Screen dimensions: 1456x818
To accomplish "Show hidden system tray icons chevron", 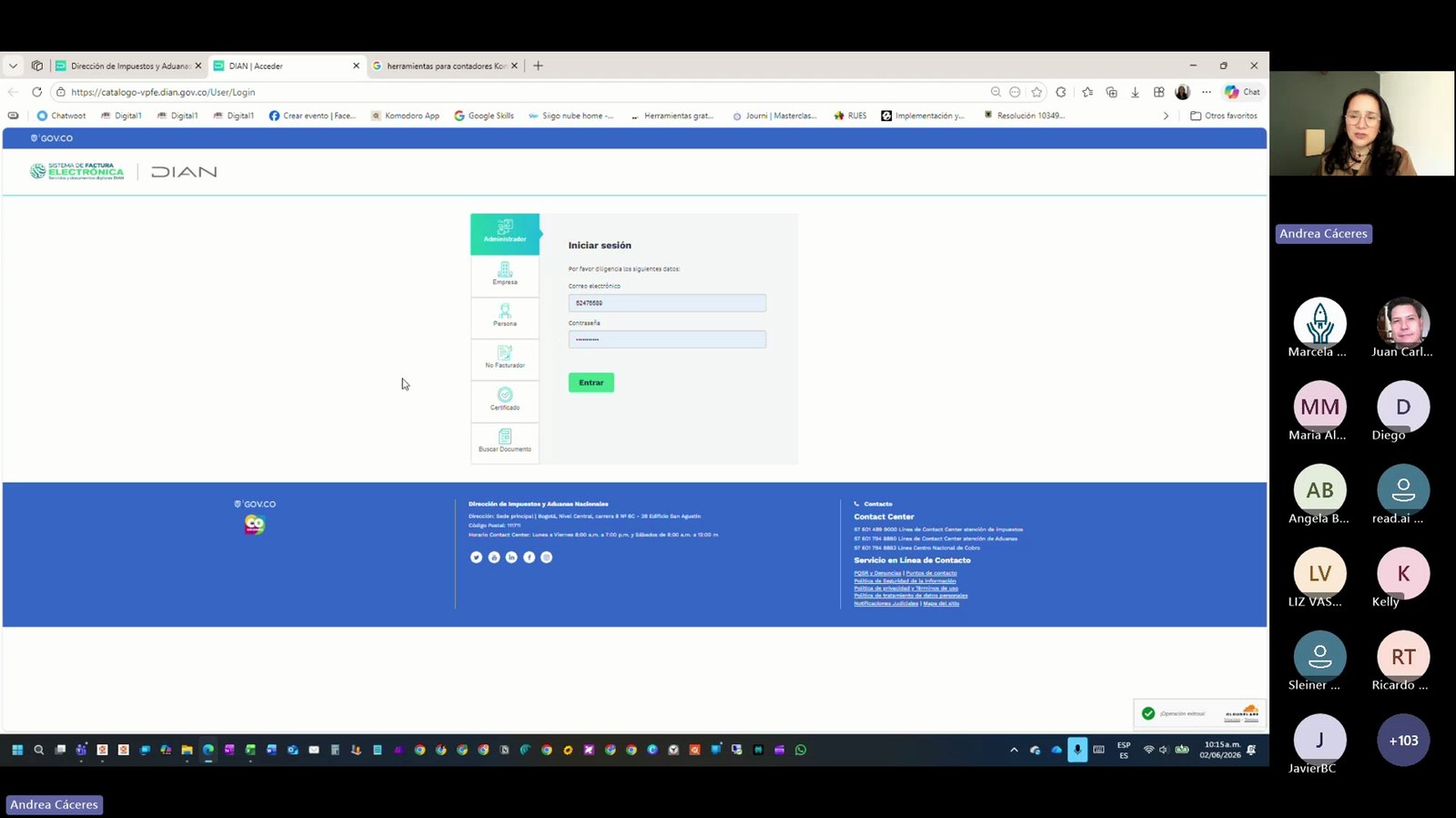I will 1014,750.
